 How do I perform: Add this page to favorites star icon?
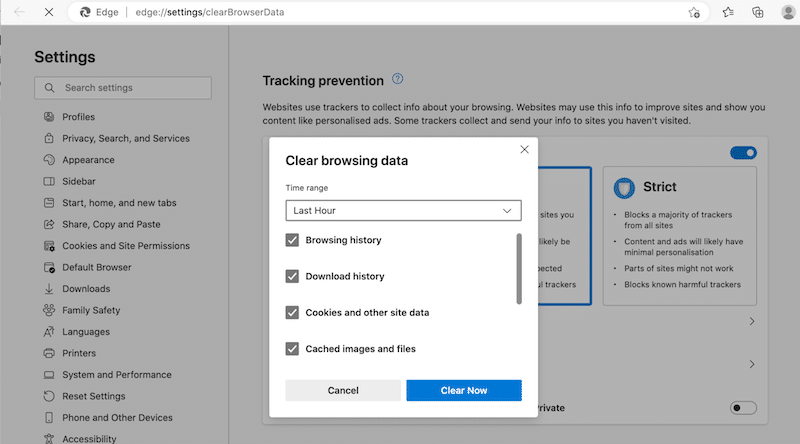click(x=694, y=12)
